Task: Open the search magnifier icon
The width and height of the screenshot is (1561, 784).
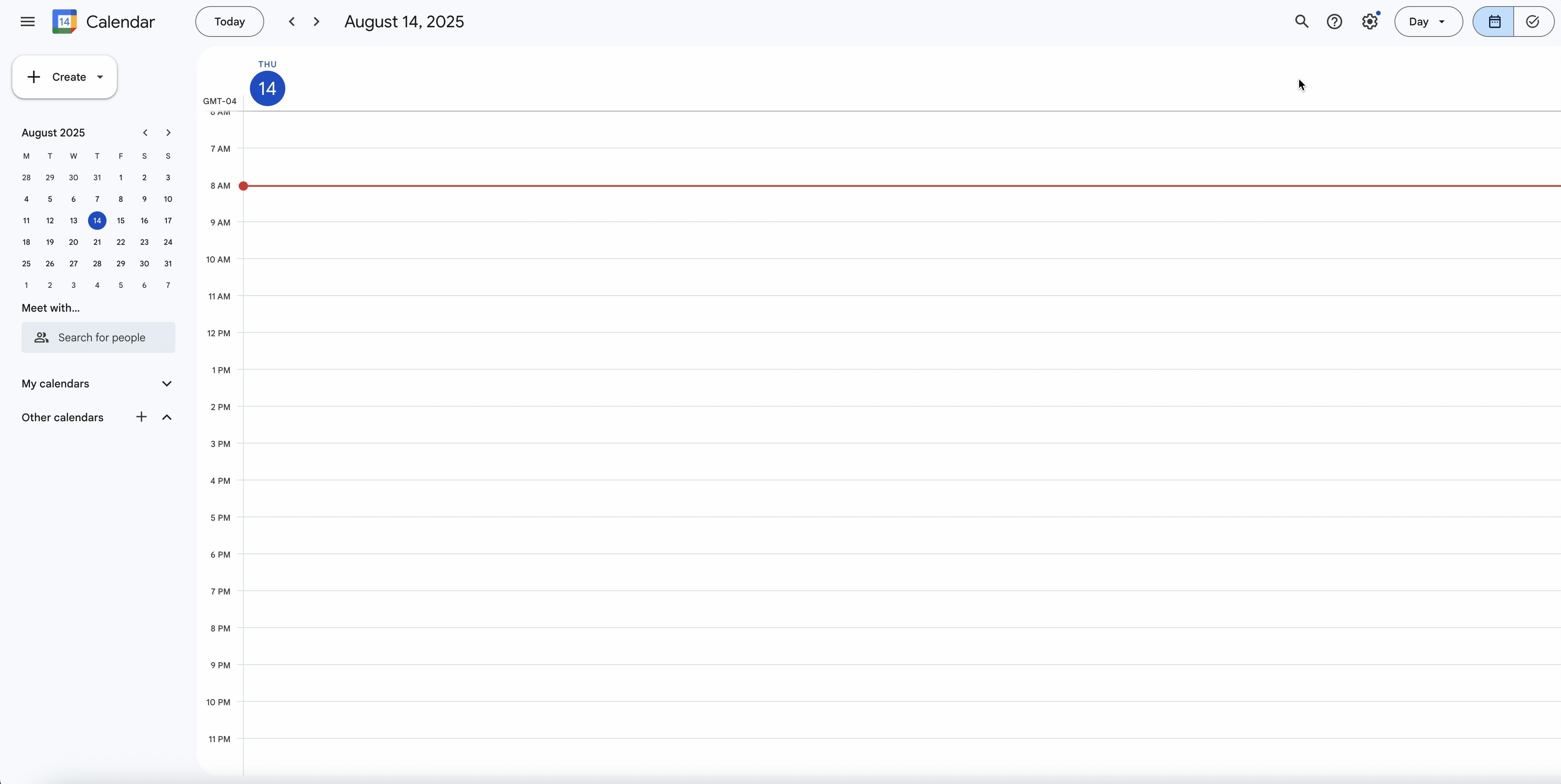Action: click(1301, 22)
